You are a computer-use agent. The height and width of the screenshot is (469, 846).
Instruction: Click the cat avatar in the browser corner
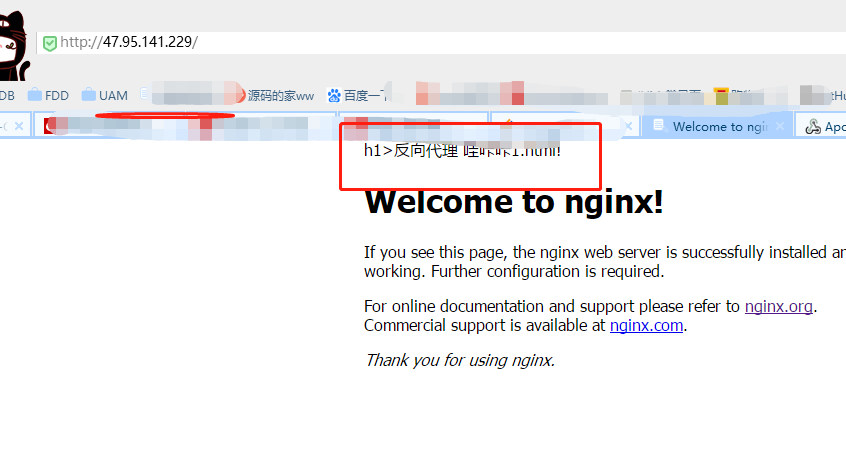click(x=13, y=46)
